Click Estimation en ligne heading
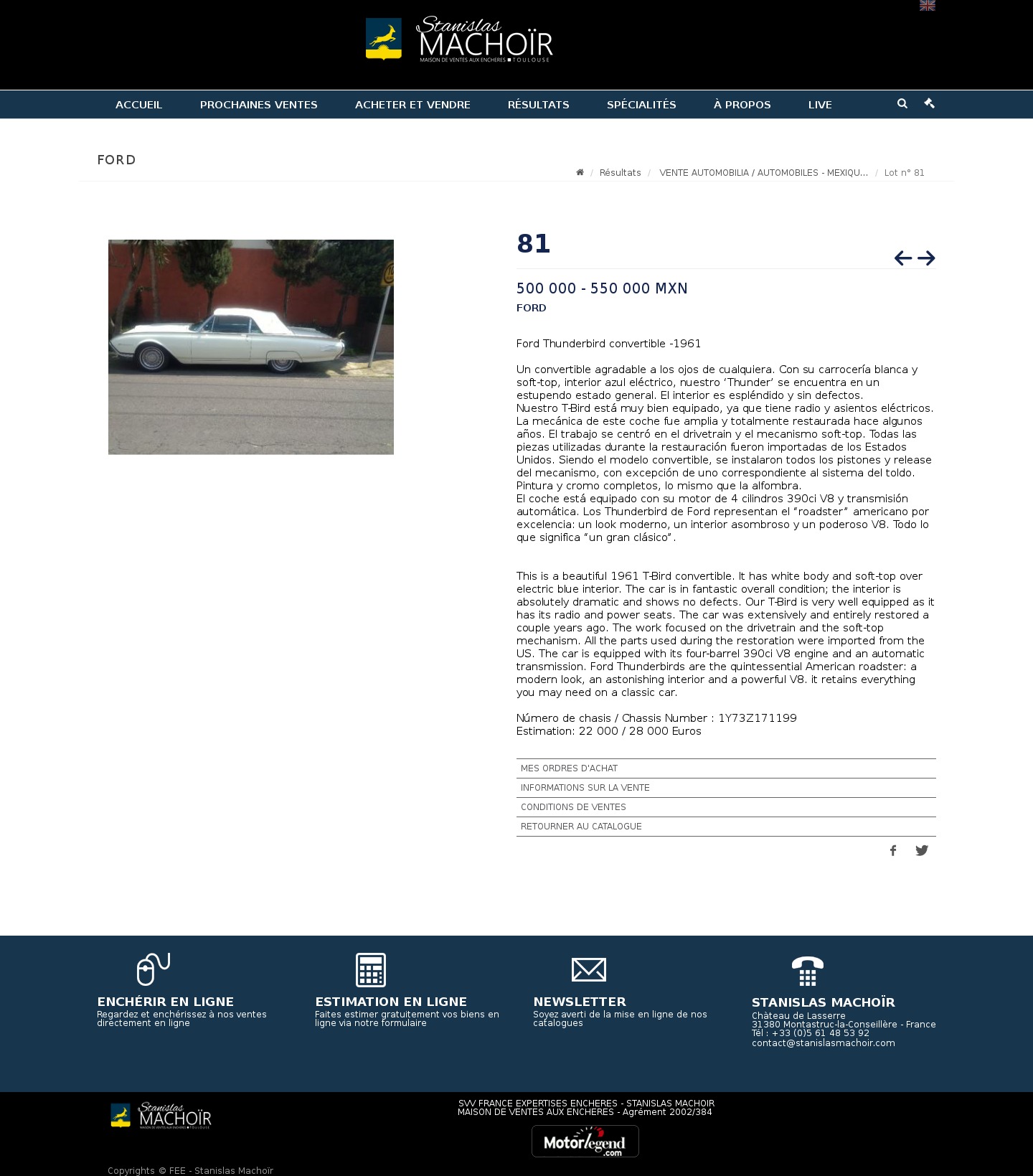 pyautogui.click(x=391, y=1002)
